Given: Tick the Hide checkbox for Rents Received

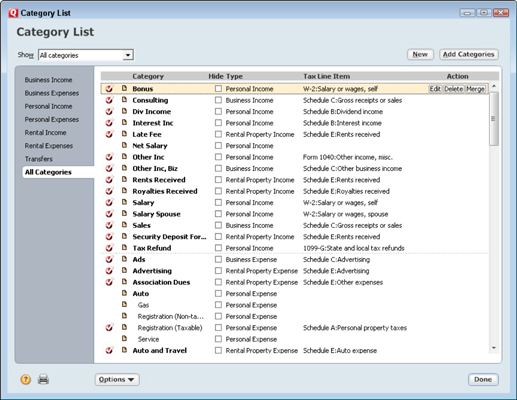Looking at the screenshot, I should click(218, 180).
